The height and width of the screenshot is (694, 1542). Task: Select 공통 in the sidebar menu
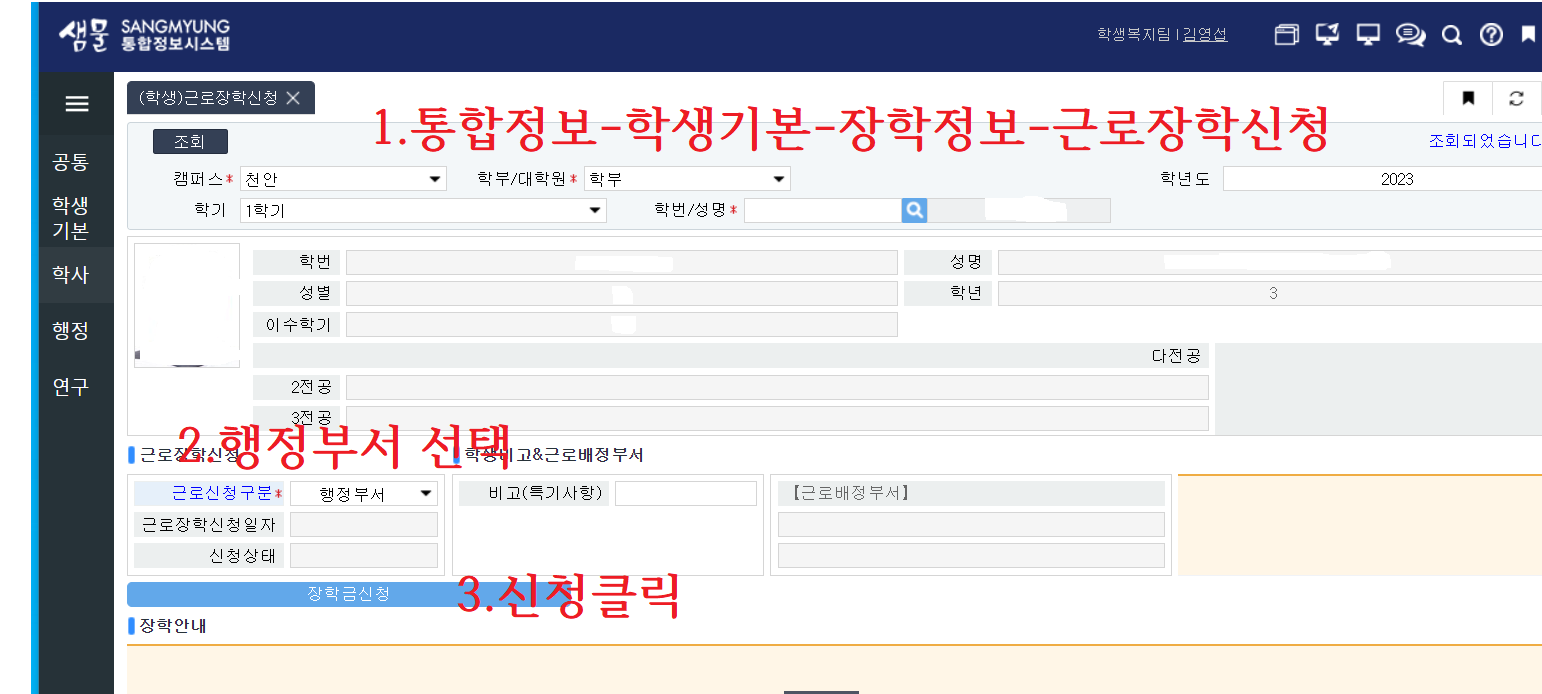71,162
